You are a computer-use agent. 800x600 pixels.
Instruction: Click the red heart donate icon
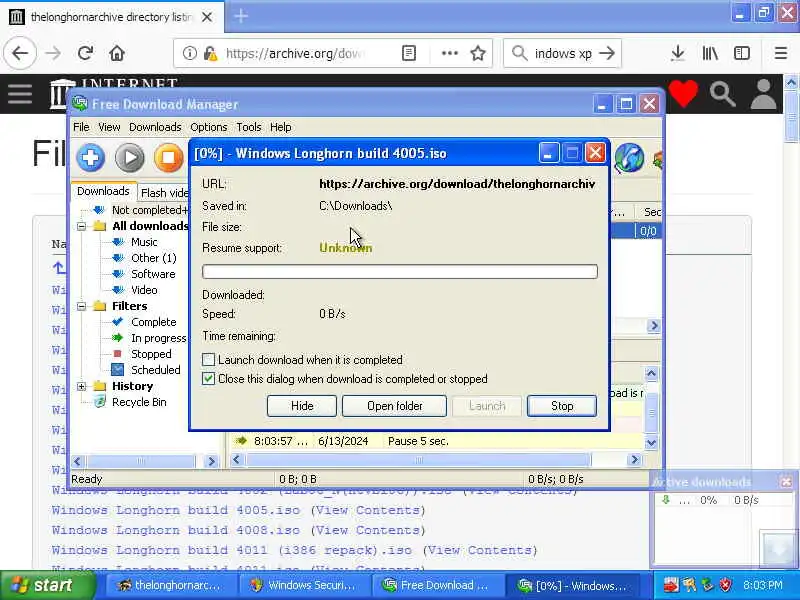(683, 93)
